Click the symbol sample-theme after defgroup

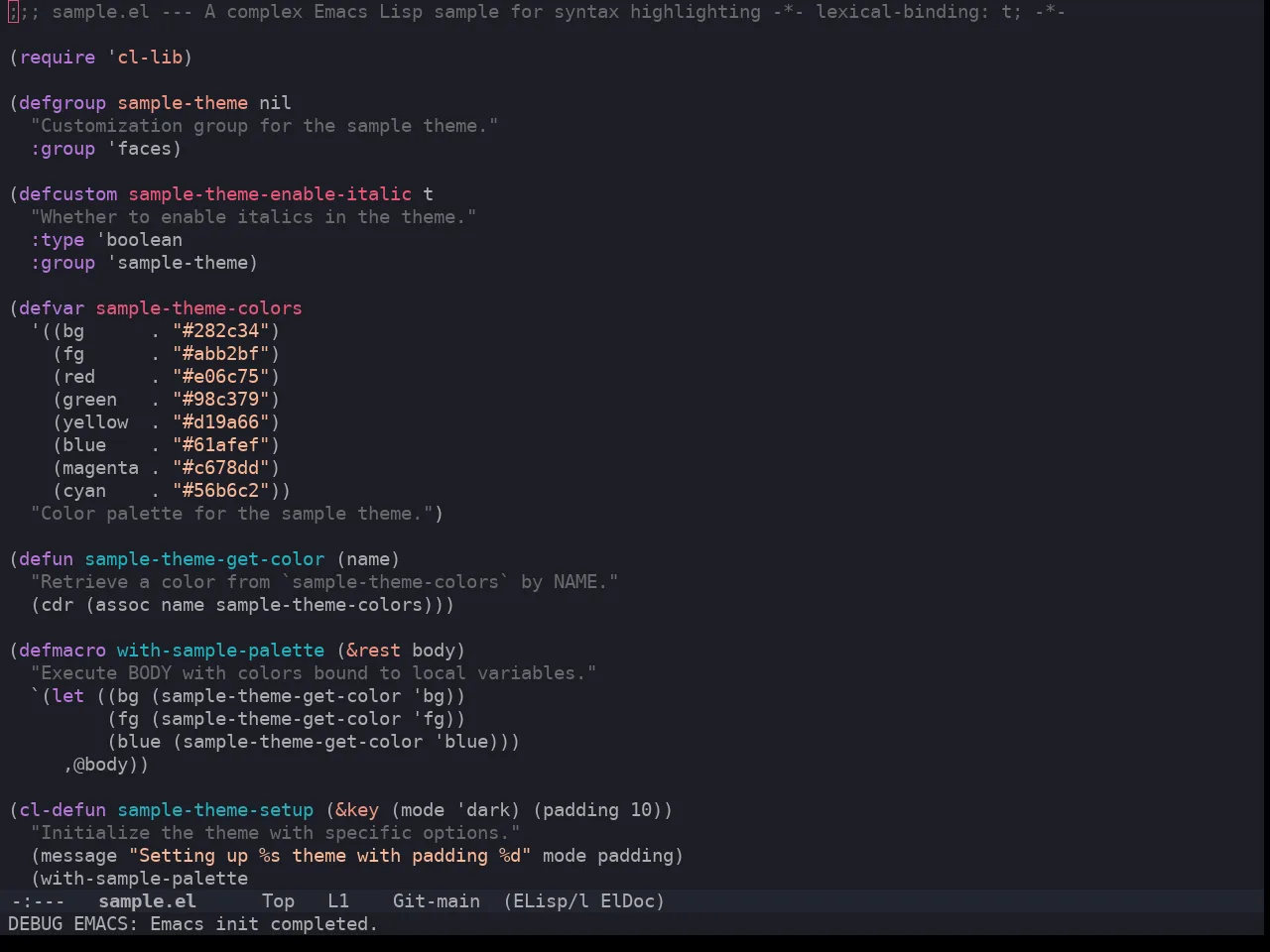tap(183, 103)
